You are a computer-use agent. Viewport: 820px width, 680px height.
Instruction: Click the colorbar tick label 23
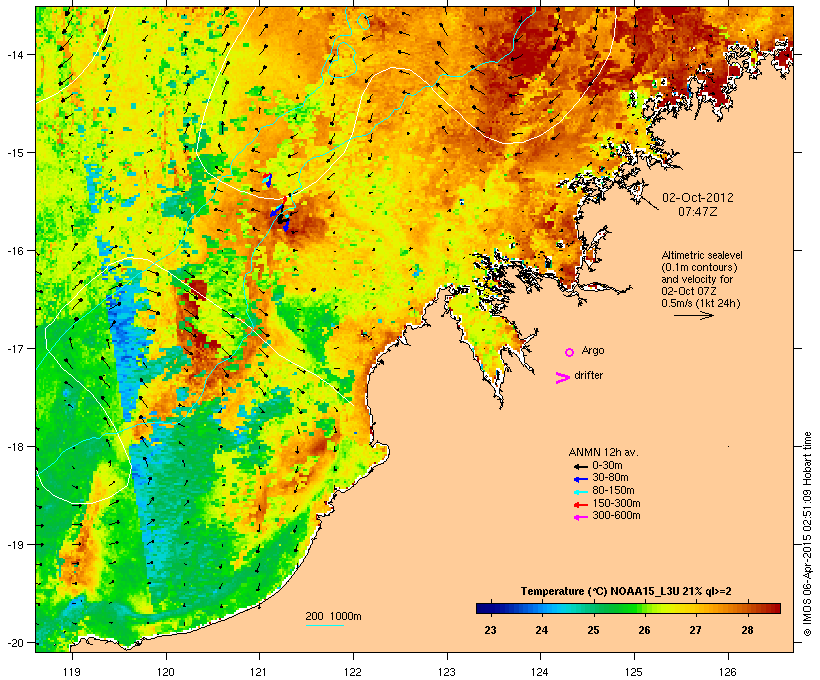tap(490, 630)
